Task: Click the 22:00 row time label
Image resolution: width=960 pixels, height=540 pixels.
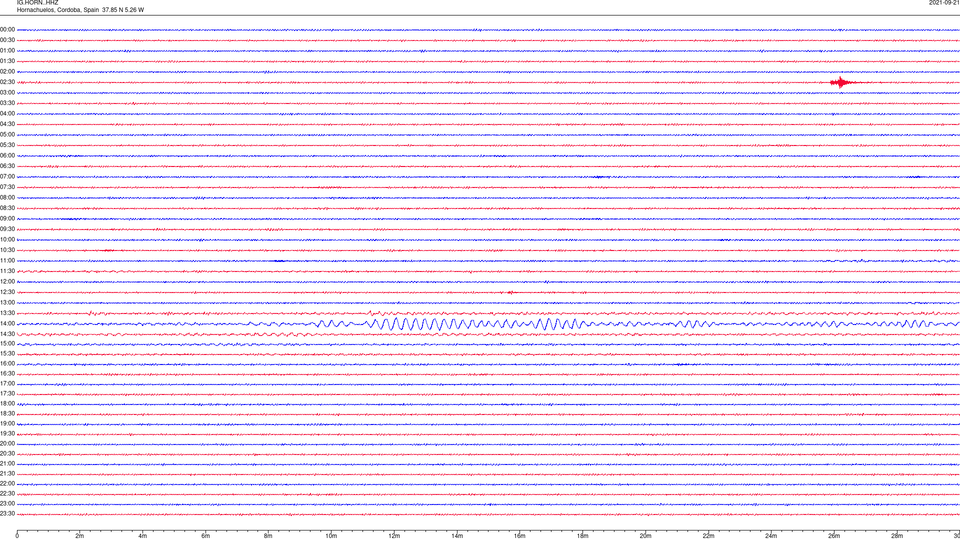Action: tap(7, 484)
